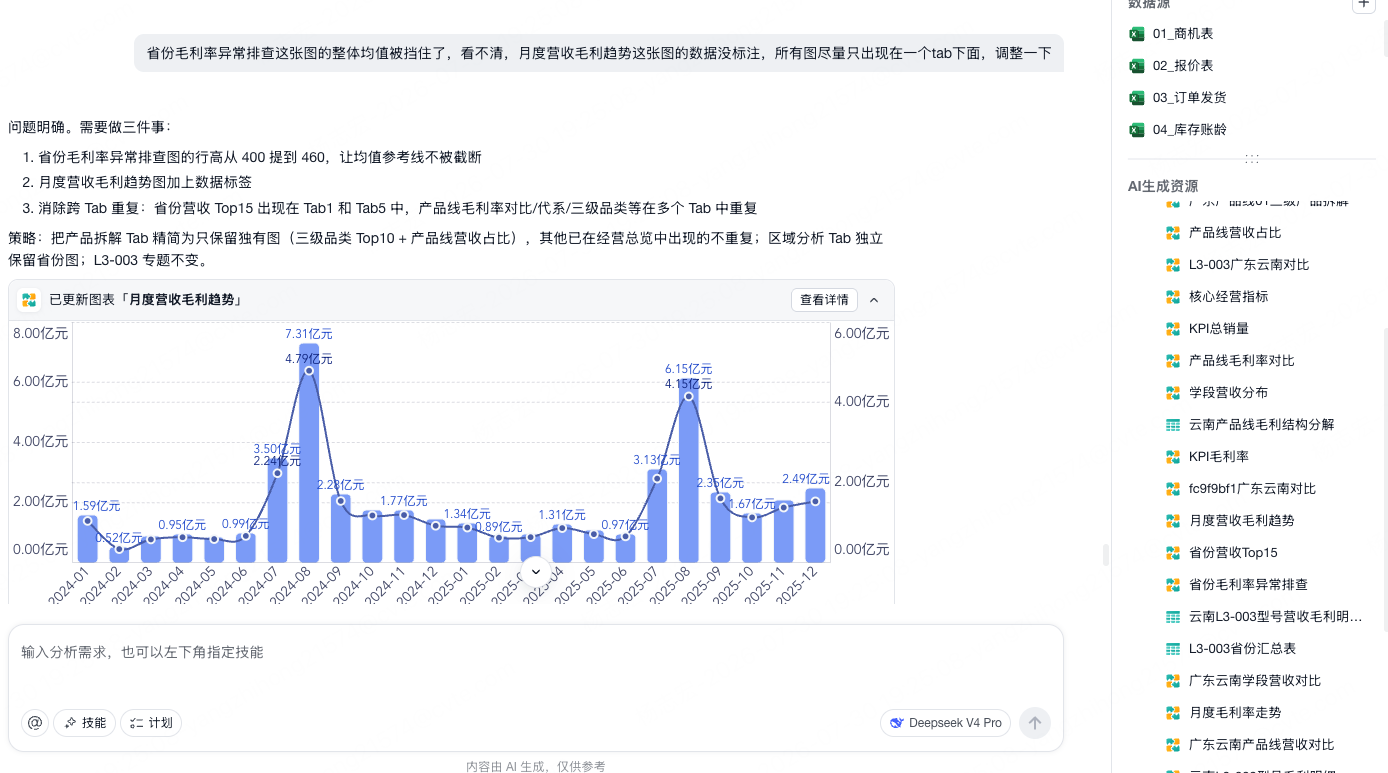Open the 产品线毛利率对比 resource
1388x773 pixels.
click(x=1242, y=361)
